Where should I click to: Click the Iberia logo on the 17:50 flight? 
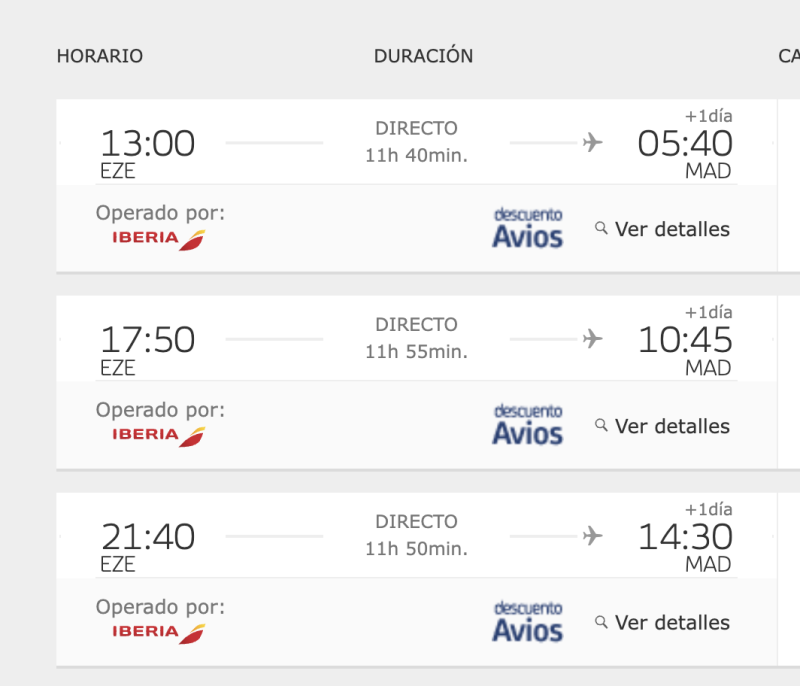[x=158, y=436]
